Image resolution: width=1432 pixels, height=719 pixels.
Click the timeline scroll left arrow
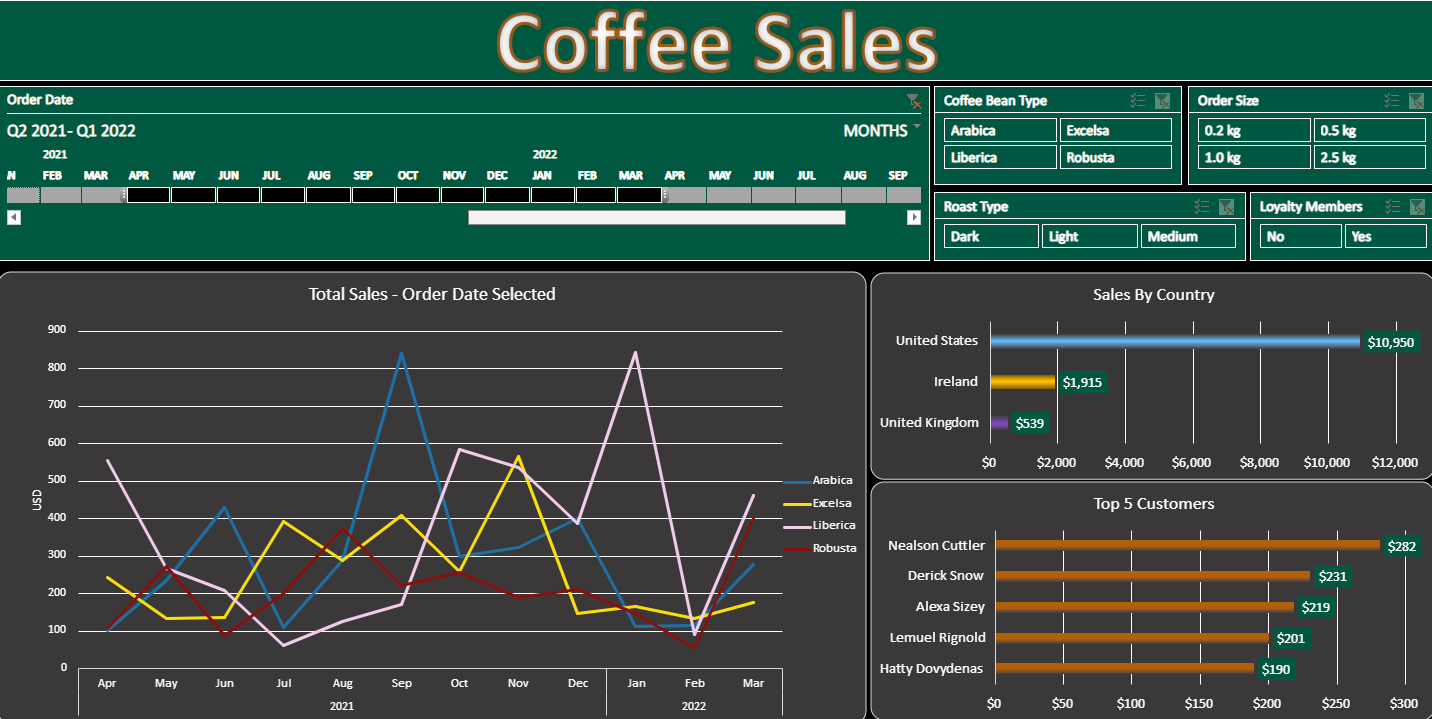pos(14,217)
